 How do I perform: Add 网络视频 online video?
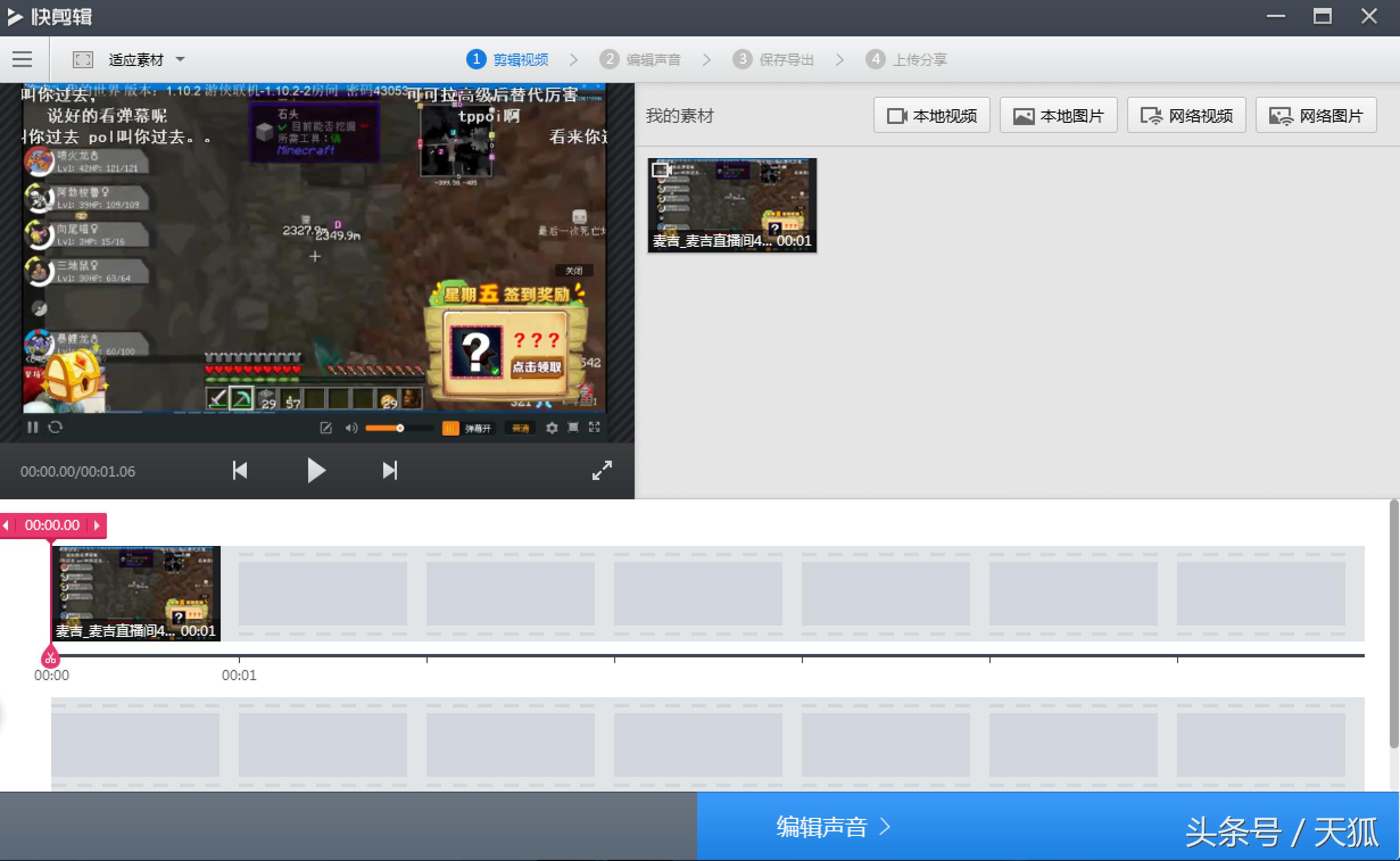coord(1187,115)
